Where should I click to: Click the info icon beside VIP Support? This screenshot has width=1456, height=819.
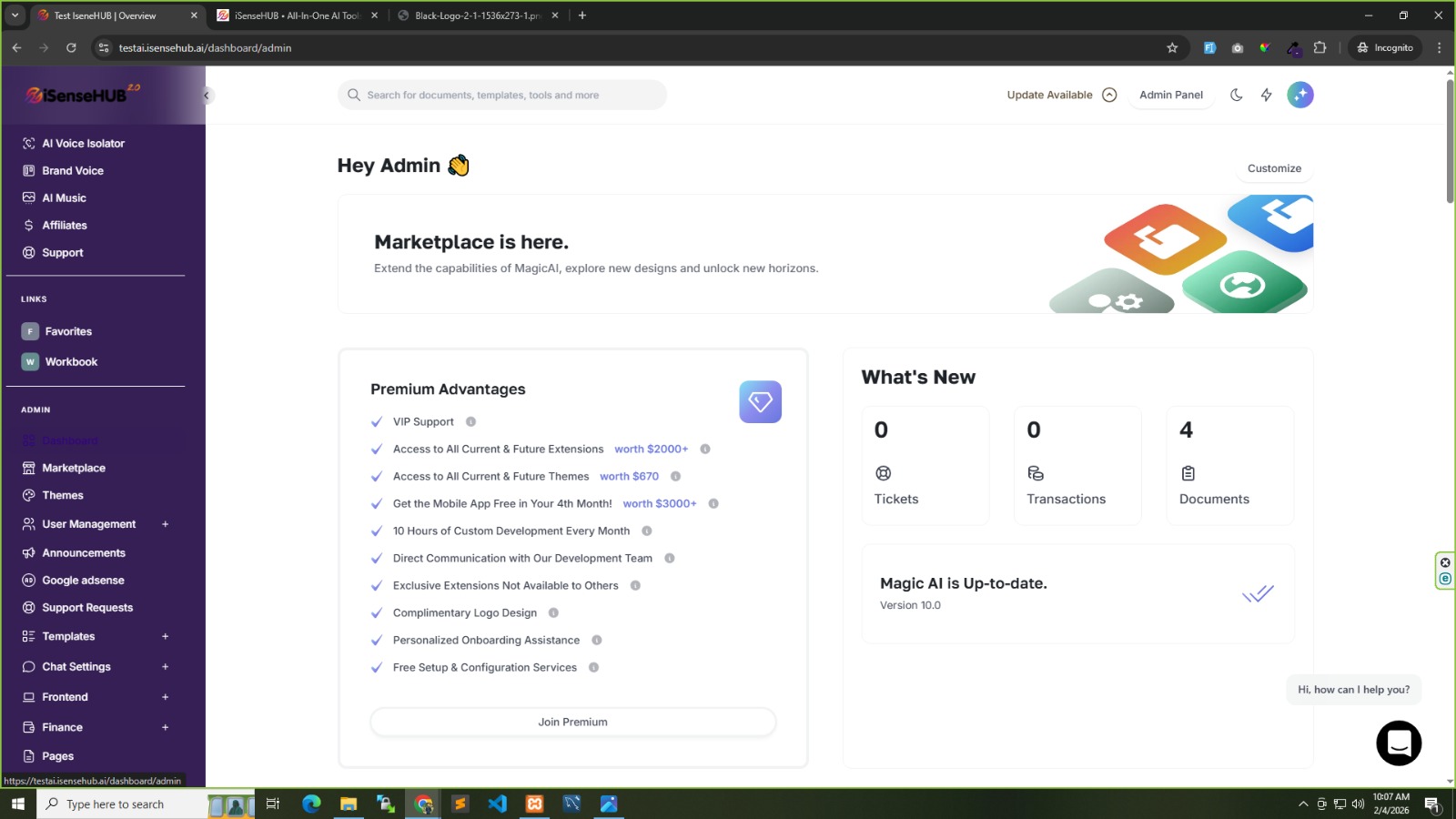click(471, 422)
